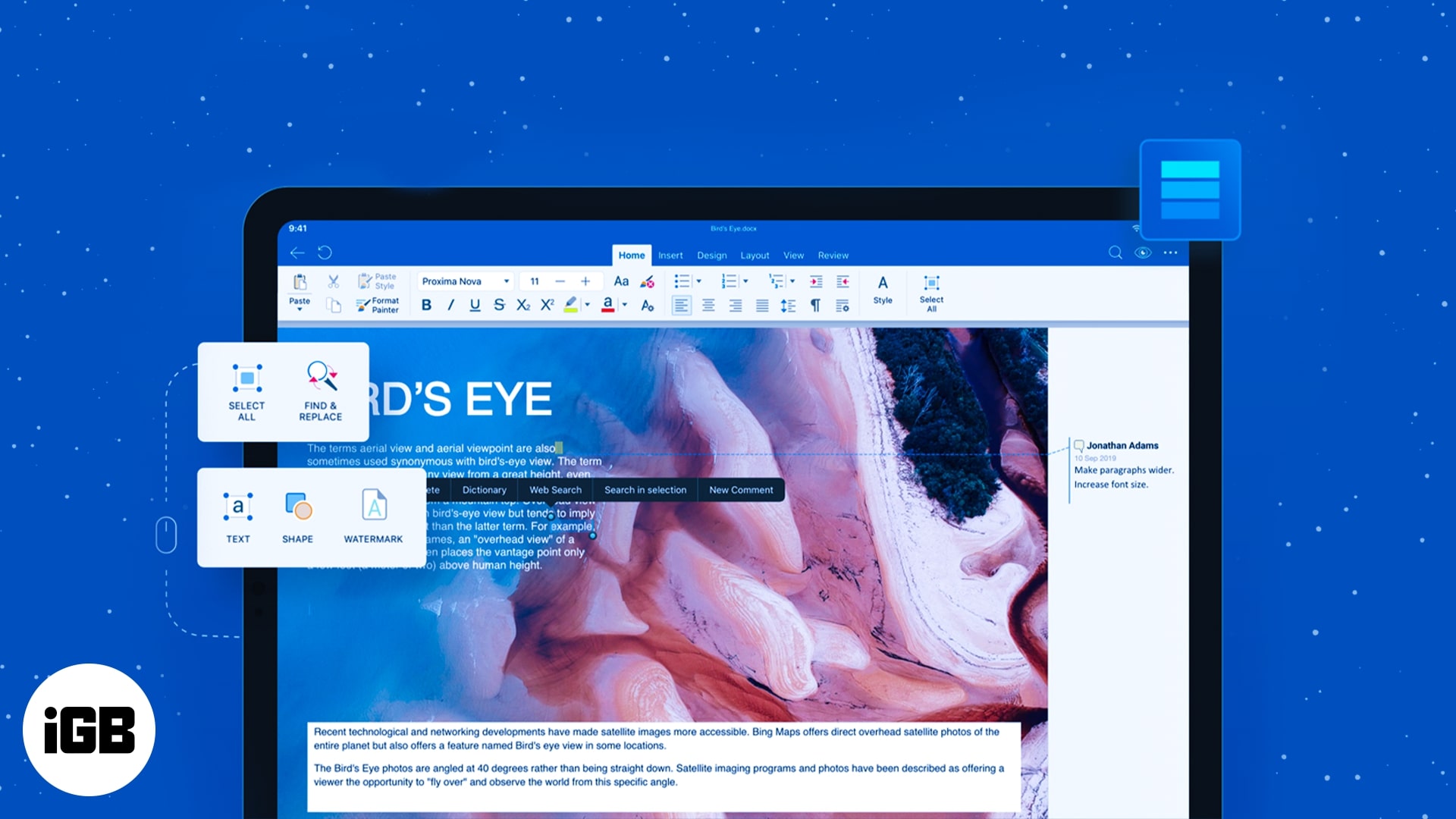Click the Cut scissors icon

point(333,281)
